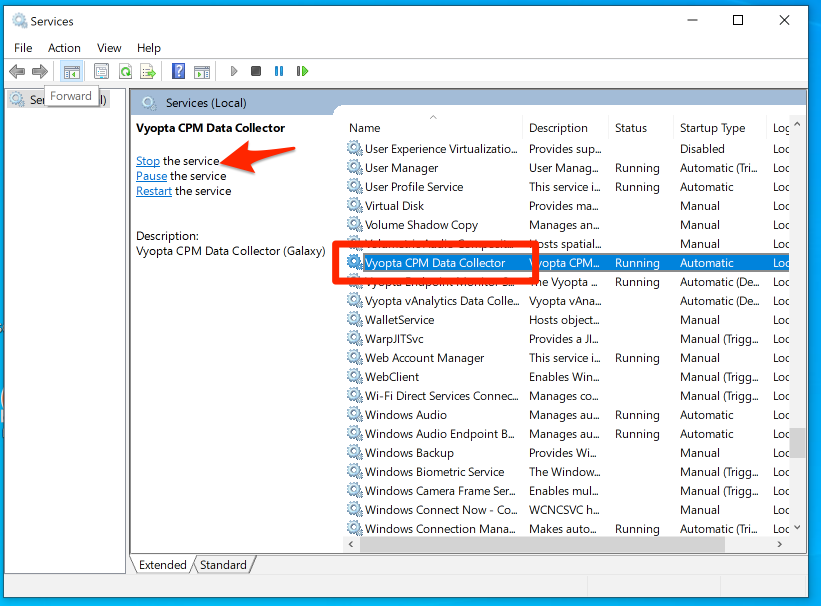This screenshot has width=821, height=606.
Task: Click the Export List toolbar icon
Action: 148,71
